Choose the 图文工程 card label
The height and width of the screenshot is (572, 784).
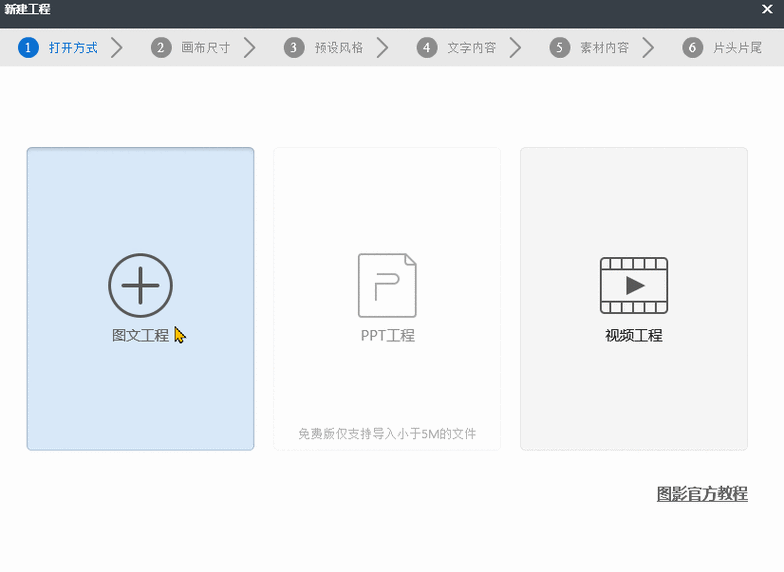coord(140,336)
